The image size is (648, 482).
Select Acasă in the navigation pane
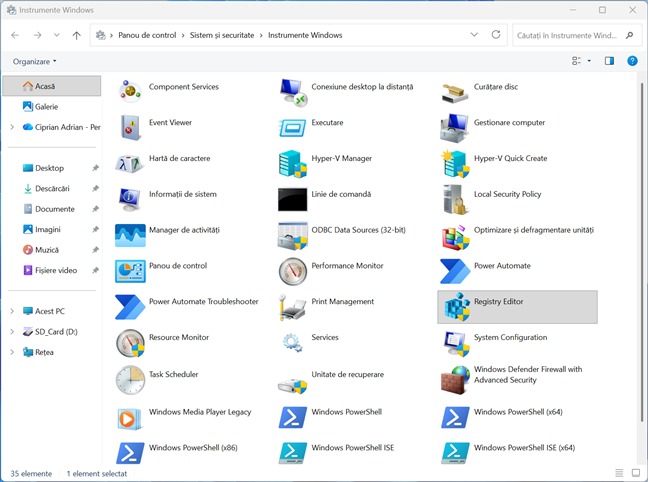[52, 86]
